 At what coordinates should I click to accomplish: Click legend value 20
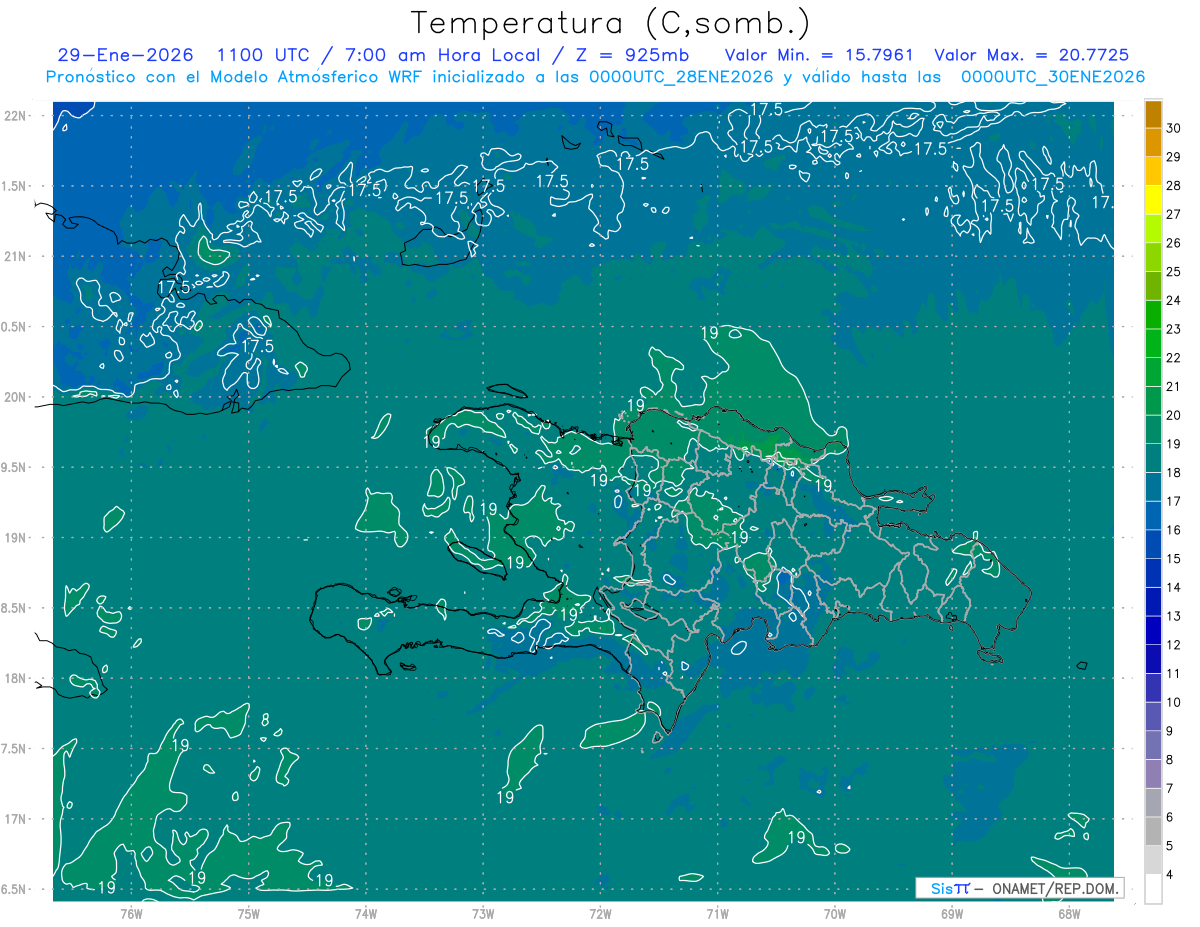point(1173,415)
